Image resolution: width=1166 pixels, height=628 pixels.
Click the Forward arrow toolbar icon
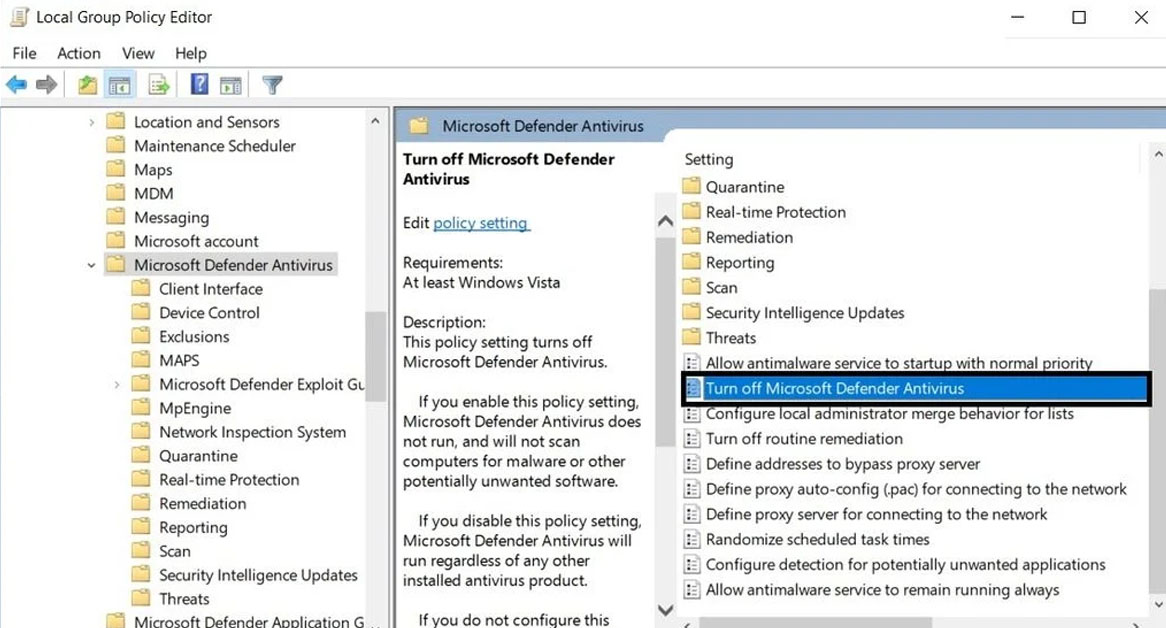(x=46, y=85)
